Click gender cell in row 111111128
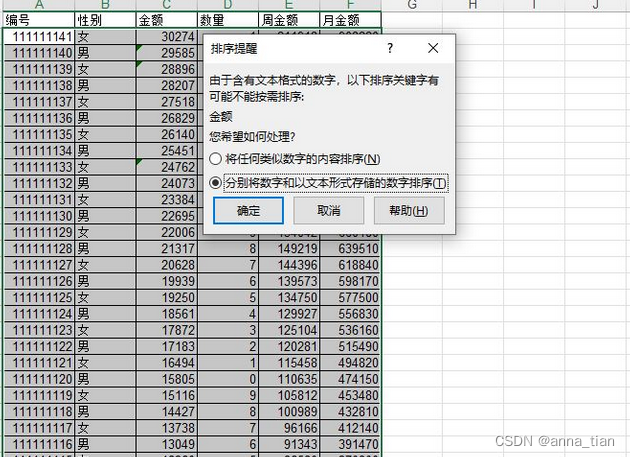The image size is (630, 457). pos(105,248)
